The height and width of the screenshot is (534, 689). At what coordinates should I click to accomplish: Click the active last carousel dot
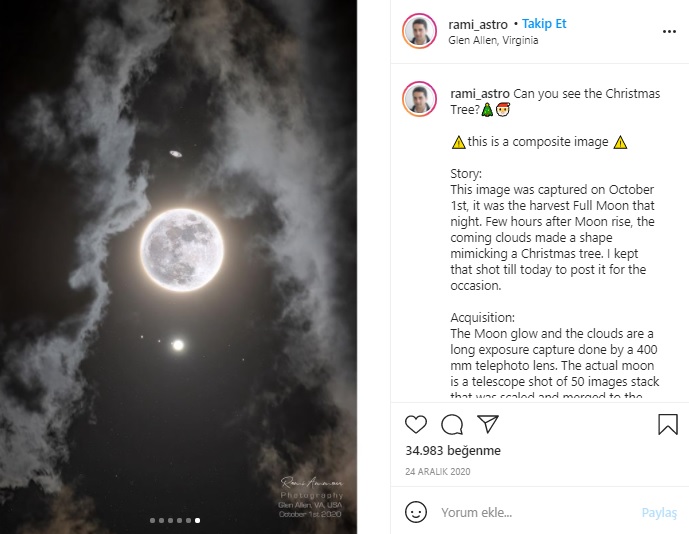tap(197, 520)
